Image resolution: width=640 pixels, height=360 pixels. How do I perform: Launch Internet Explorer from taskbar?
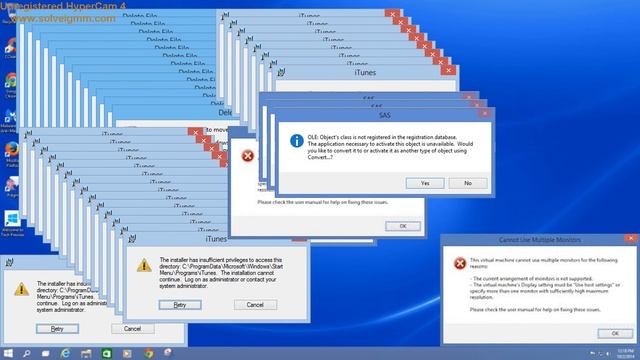(65, 353)
